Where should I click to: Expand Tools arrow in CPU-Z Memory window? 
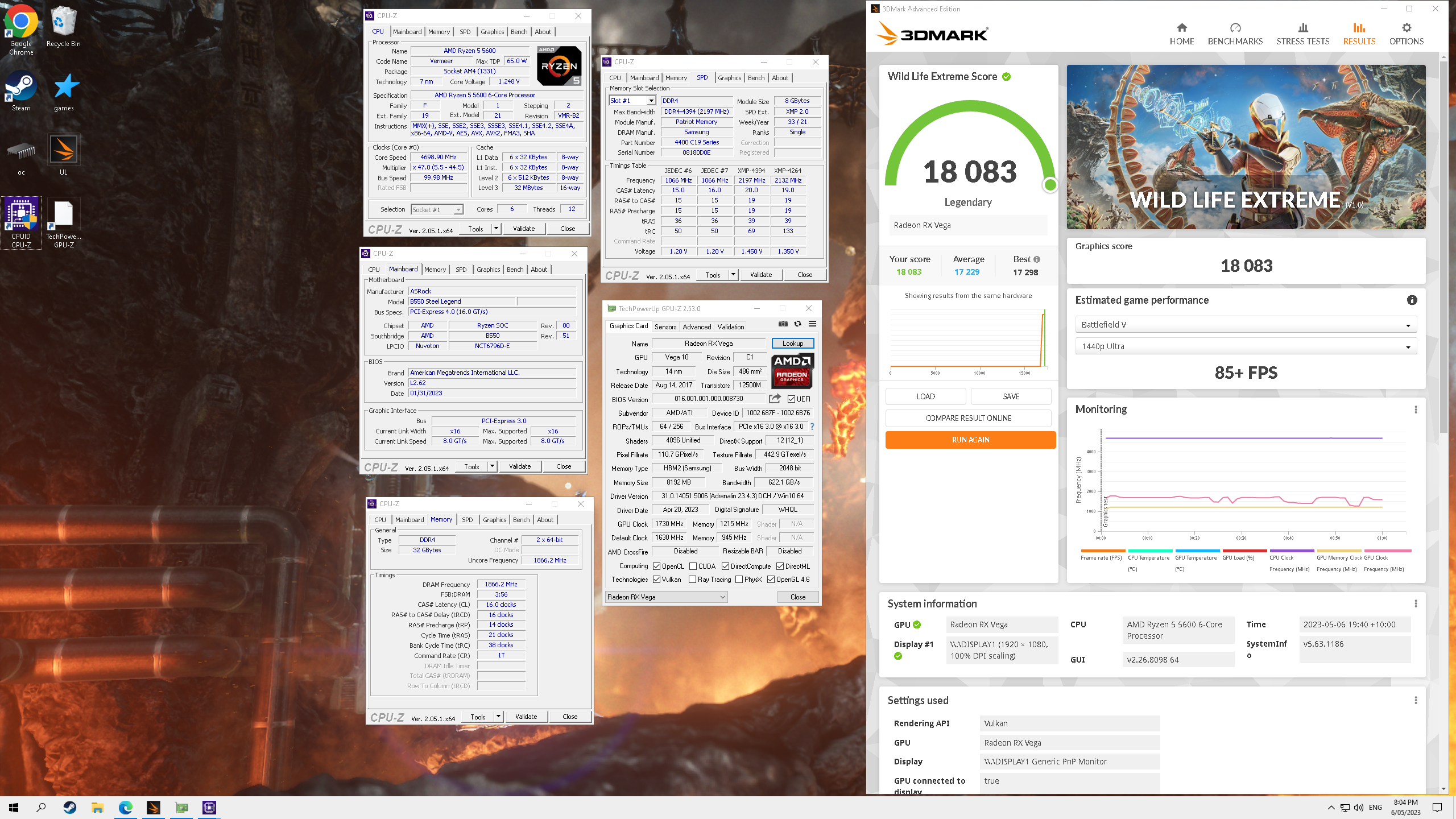point(498,717)
